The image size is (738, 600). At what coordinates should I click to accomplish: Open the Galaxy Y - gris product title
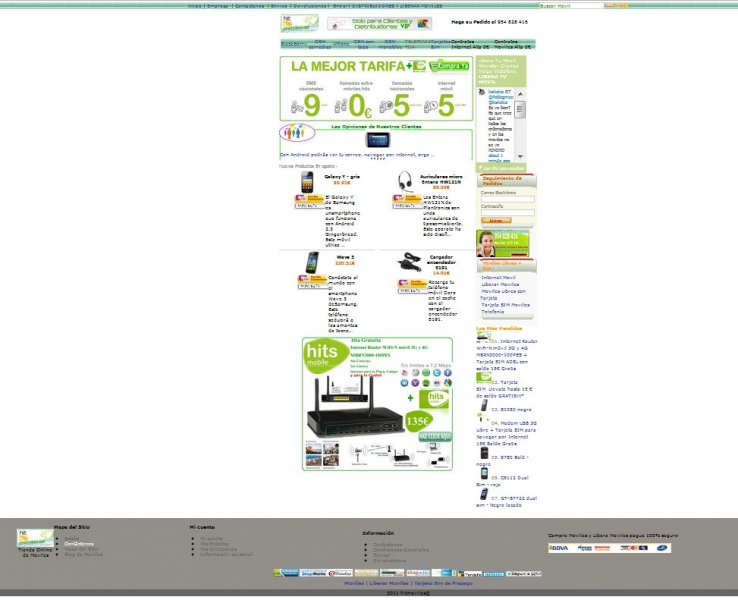(342, 177)
